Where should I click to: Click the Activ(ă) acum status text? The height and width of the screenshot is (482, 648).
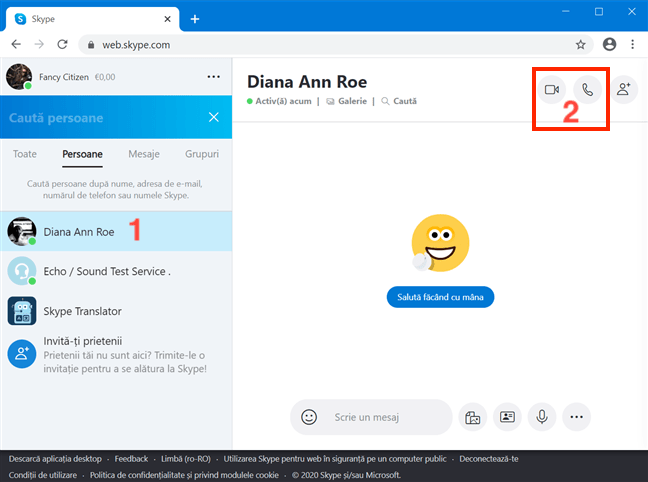point(283,101)
